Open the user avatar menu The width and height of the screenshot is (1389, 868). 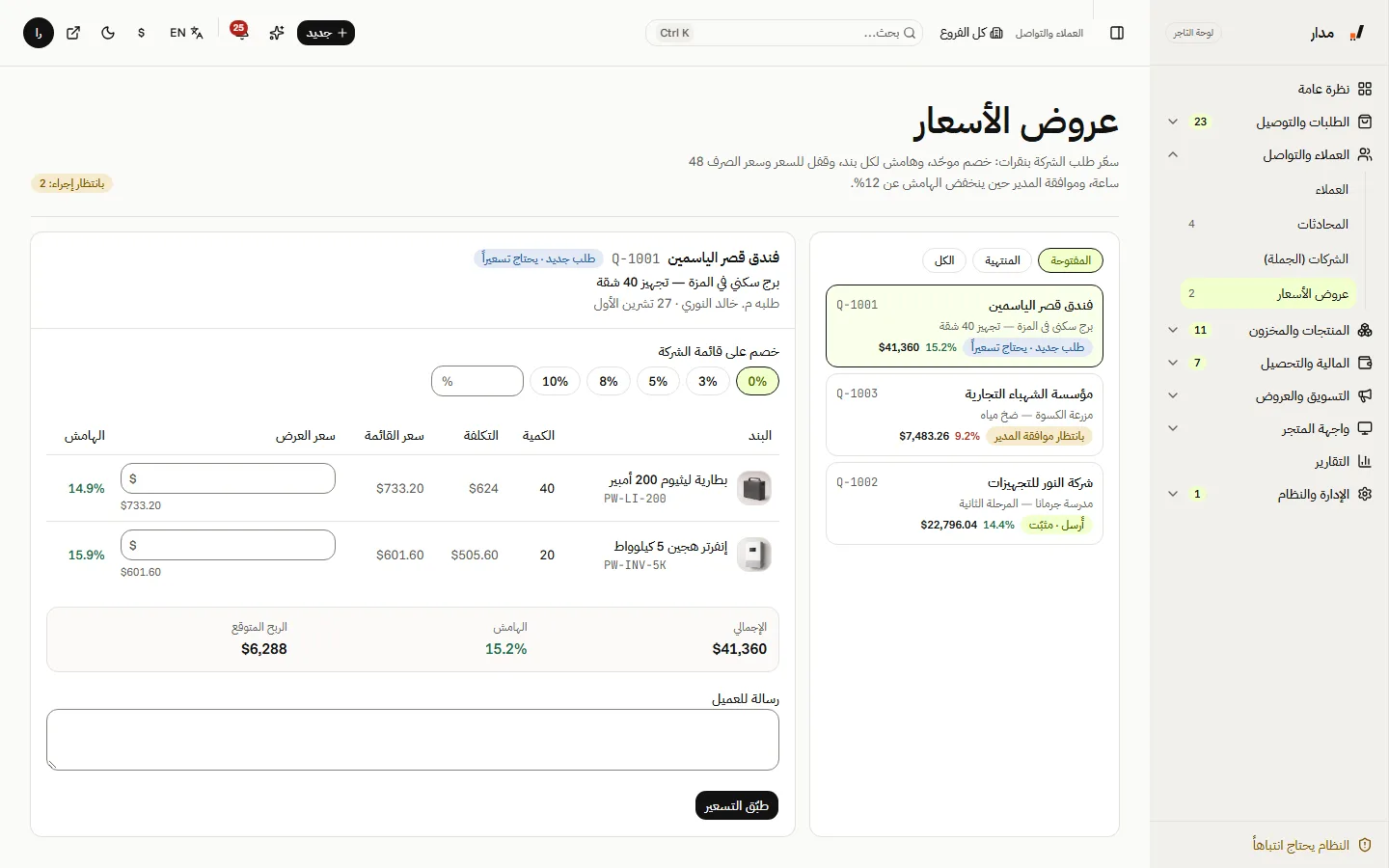click(39, 33)
